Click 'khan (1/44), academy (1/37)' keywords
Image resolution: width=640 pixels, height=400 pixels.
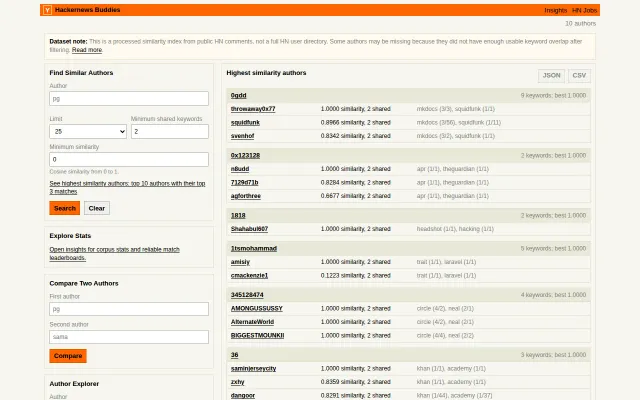454,396
